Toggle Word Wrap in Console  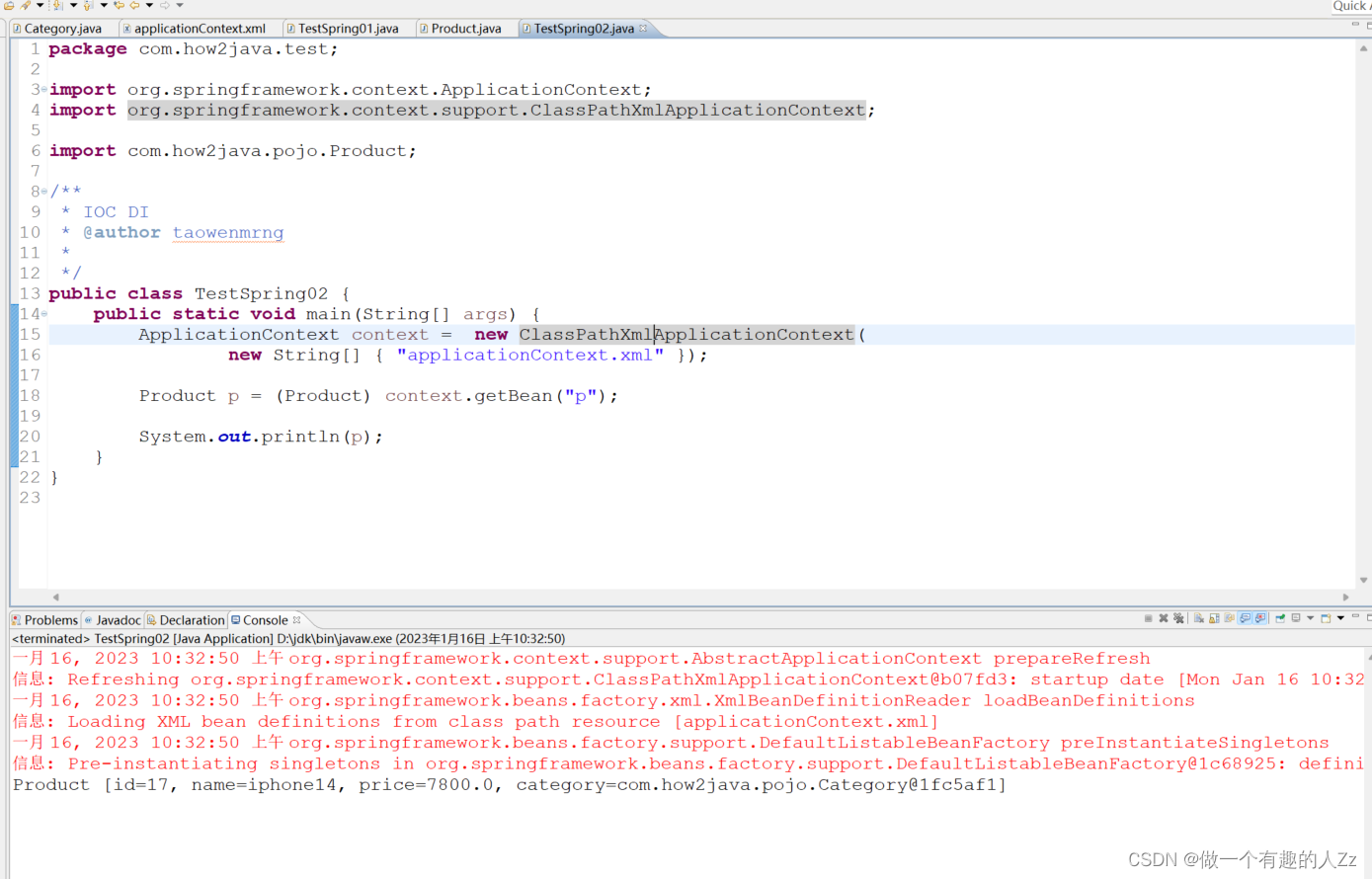[x=1229, y=618]
